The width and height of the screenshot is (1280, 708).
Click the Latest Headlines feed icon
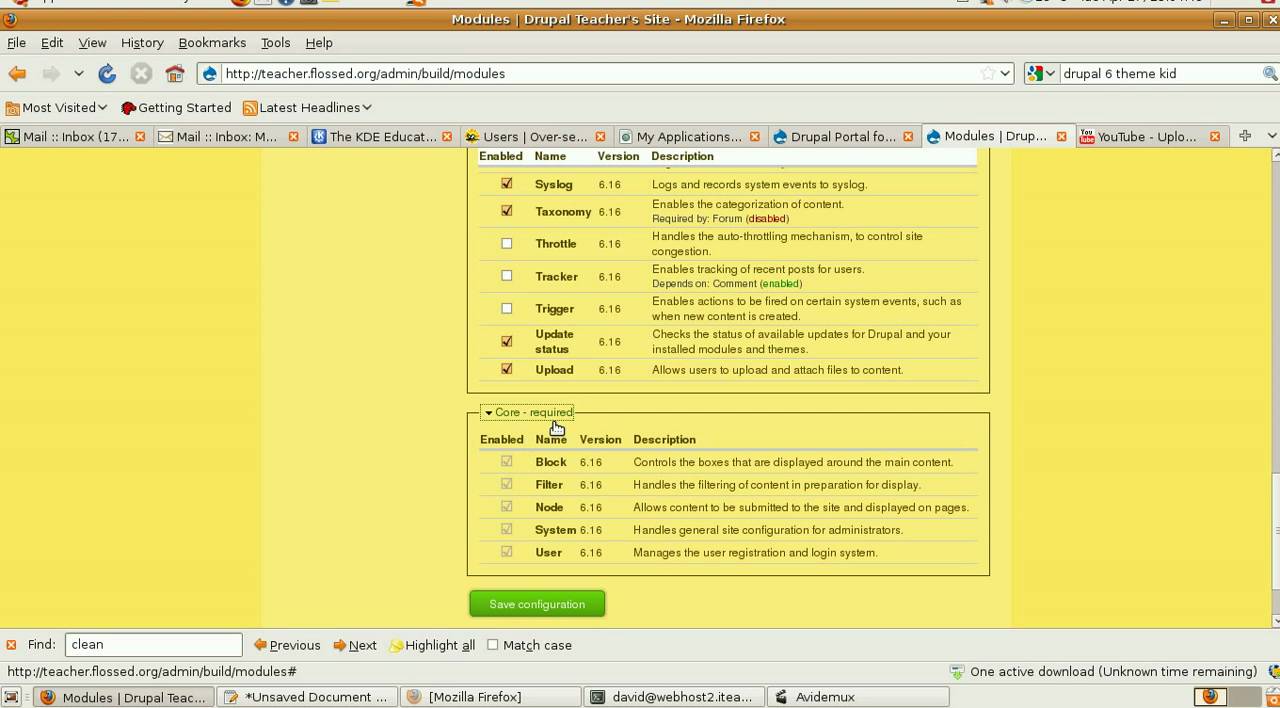(250, 107)
